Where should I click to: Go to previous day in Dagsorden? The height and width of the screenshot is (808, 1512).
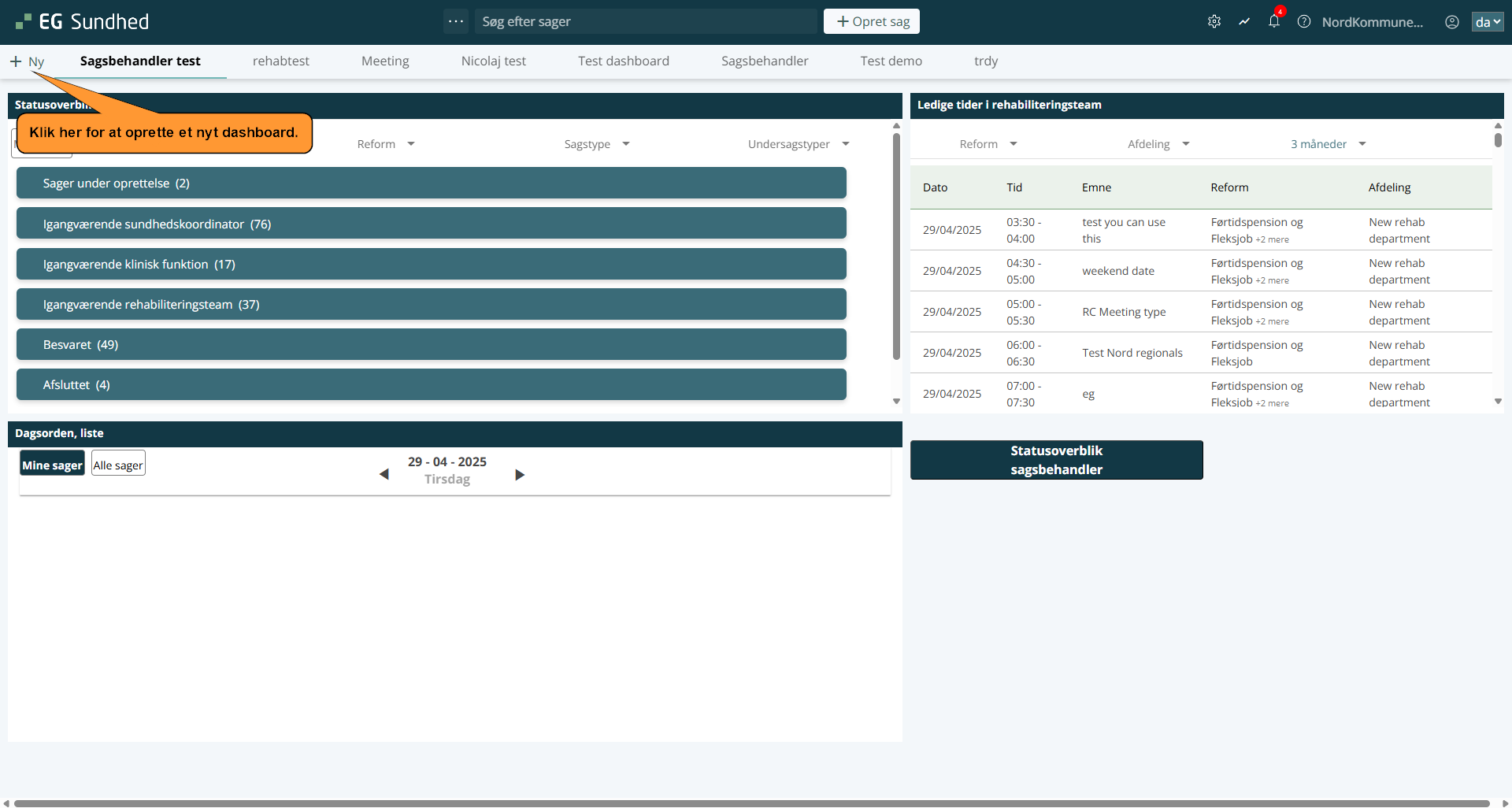click(384, 474)
